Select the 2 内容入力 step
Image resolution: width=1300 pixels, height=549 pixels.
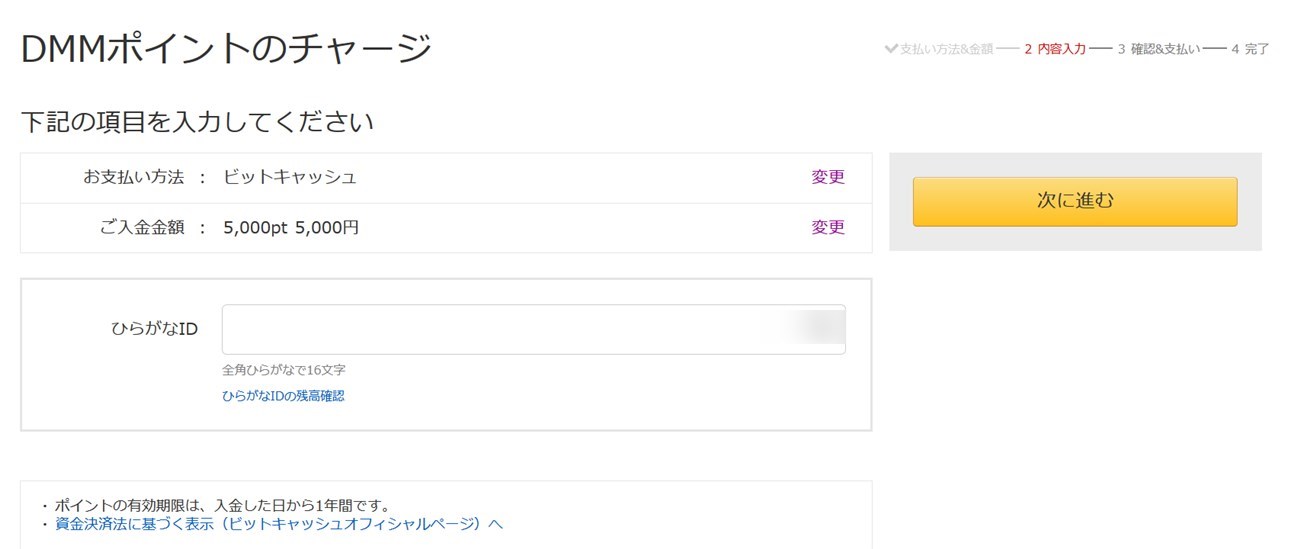tap(1054, 49)
